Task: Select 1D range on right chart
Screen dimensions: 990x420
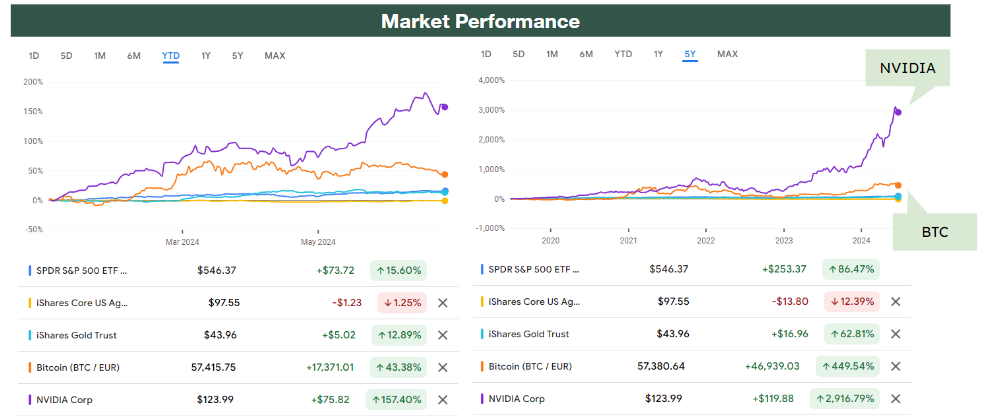Action: [486, 54]
